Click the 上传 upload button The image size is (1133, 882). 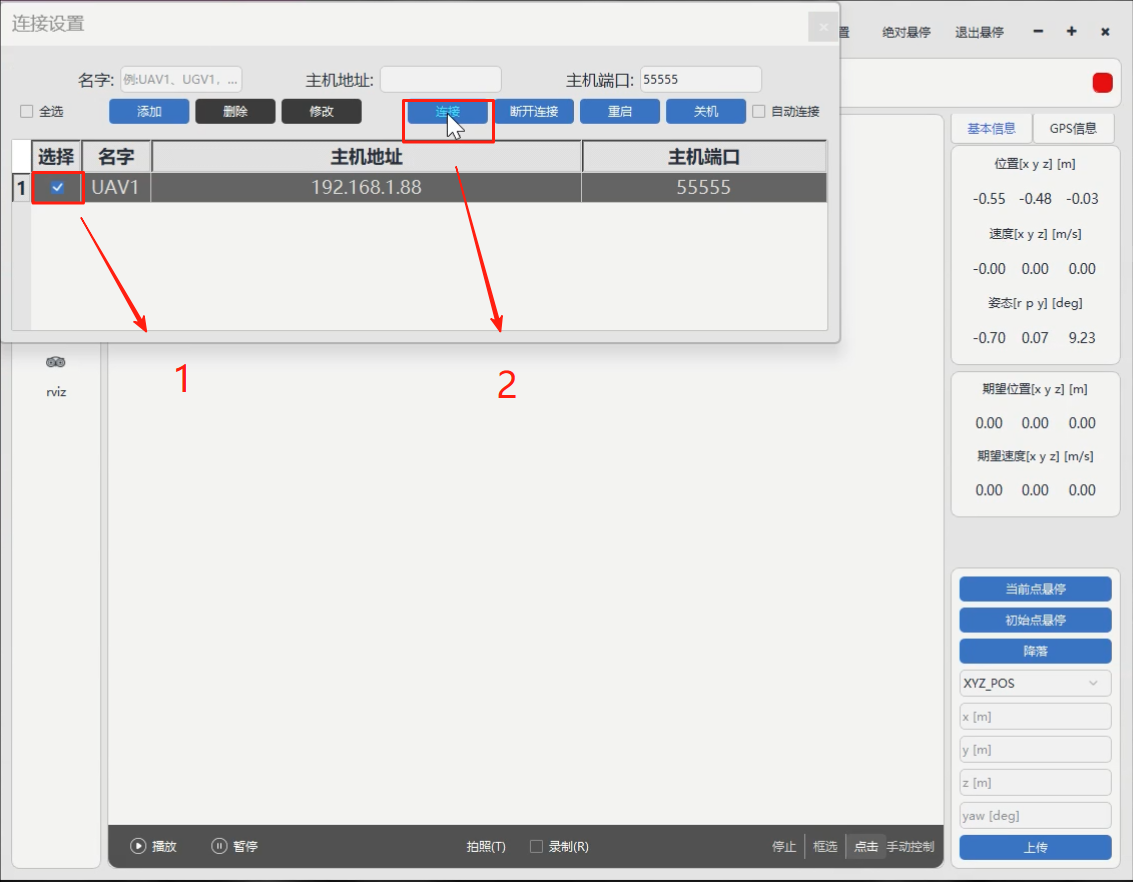coord(1035,847)
